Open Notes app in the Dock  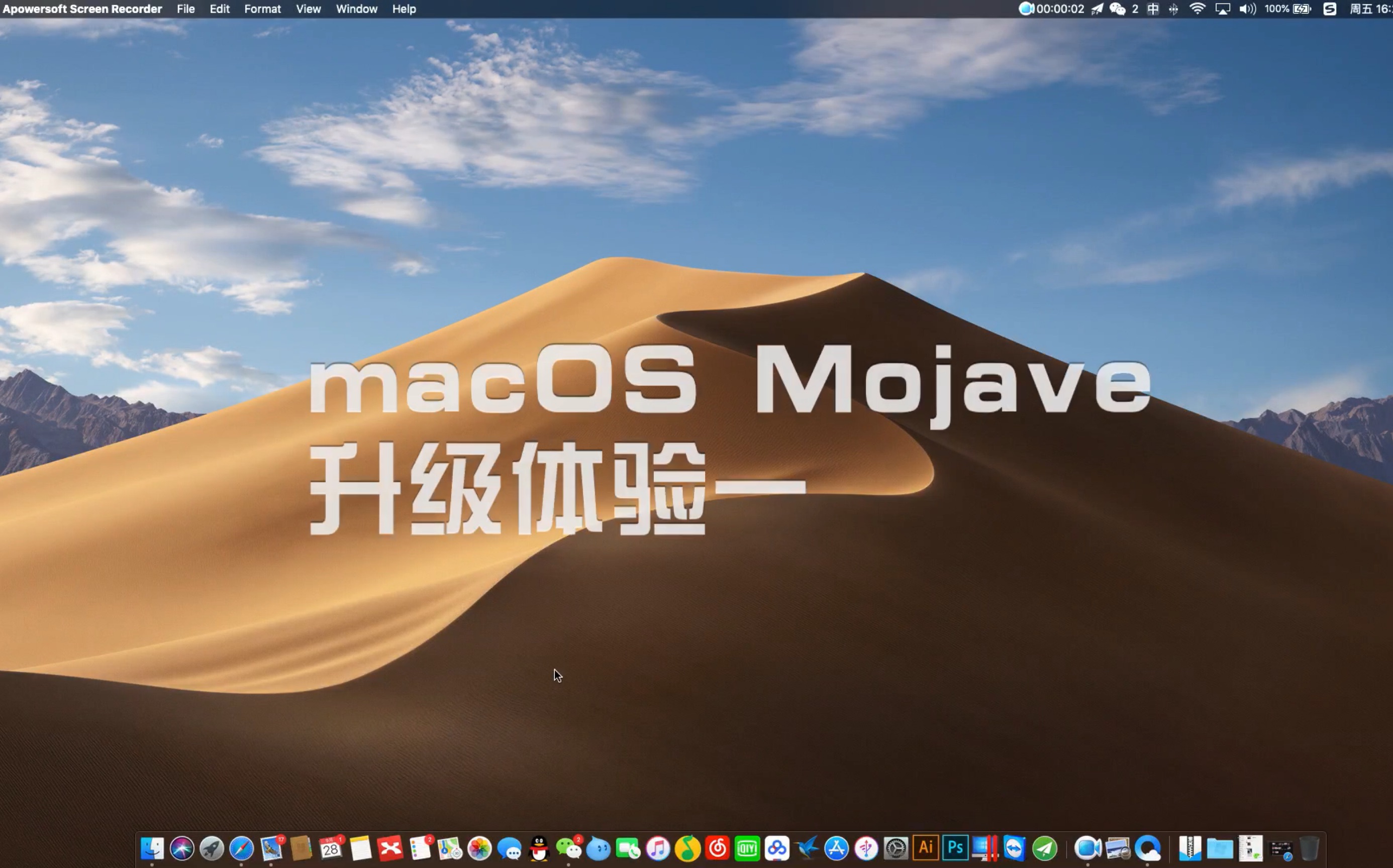361,848
